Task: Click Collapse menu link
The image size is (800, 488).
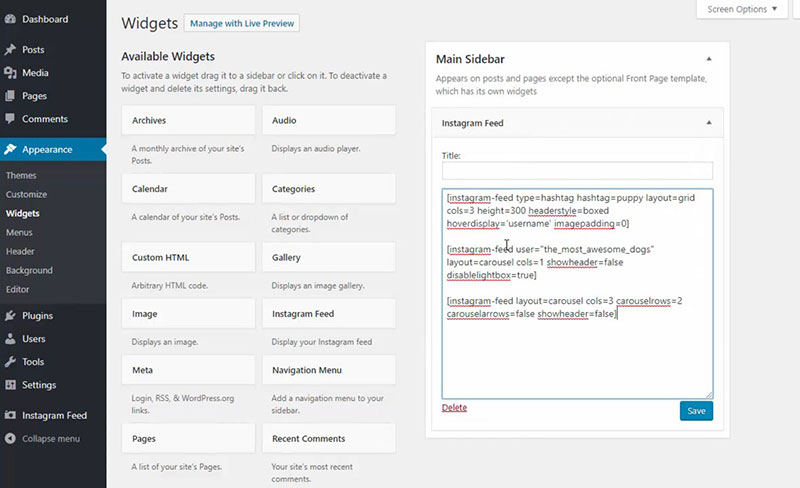Action: tap(51, 438)
